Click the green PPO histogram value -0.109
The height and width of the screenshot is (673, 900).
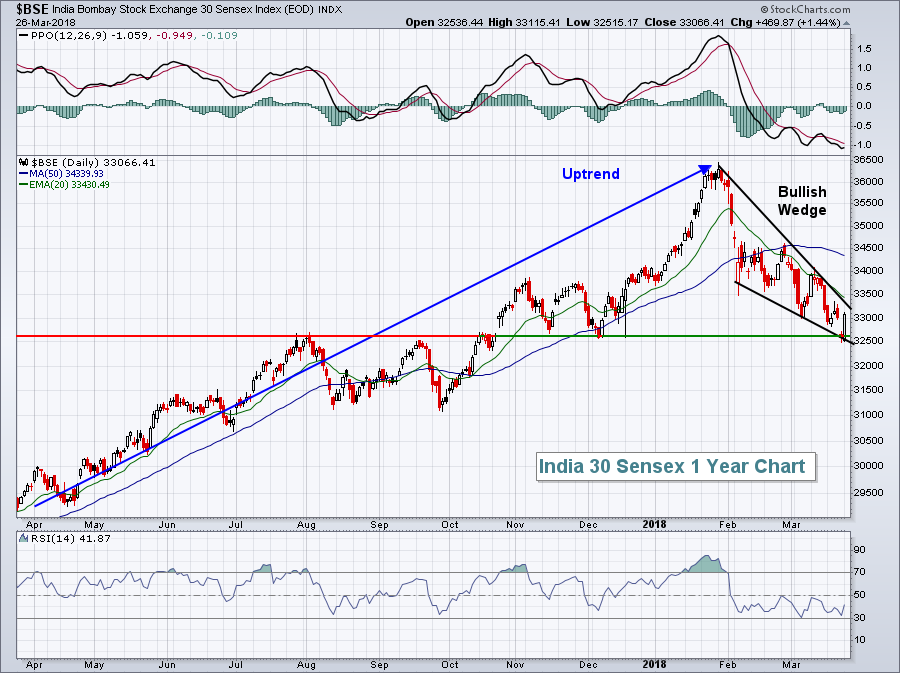tap(218, 36)
